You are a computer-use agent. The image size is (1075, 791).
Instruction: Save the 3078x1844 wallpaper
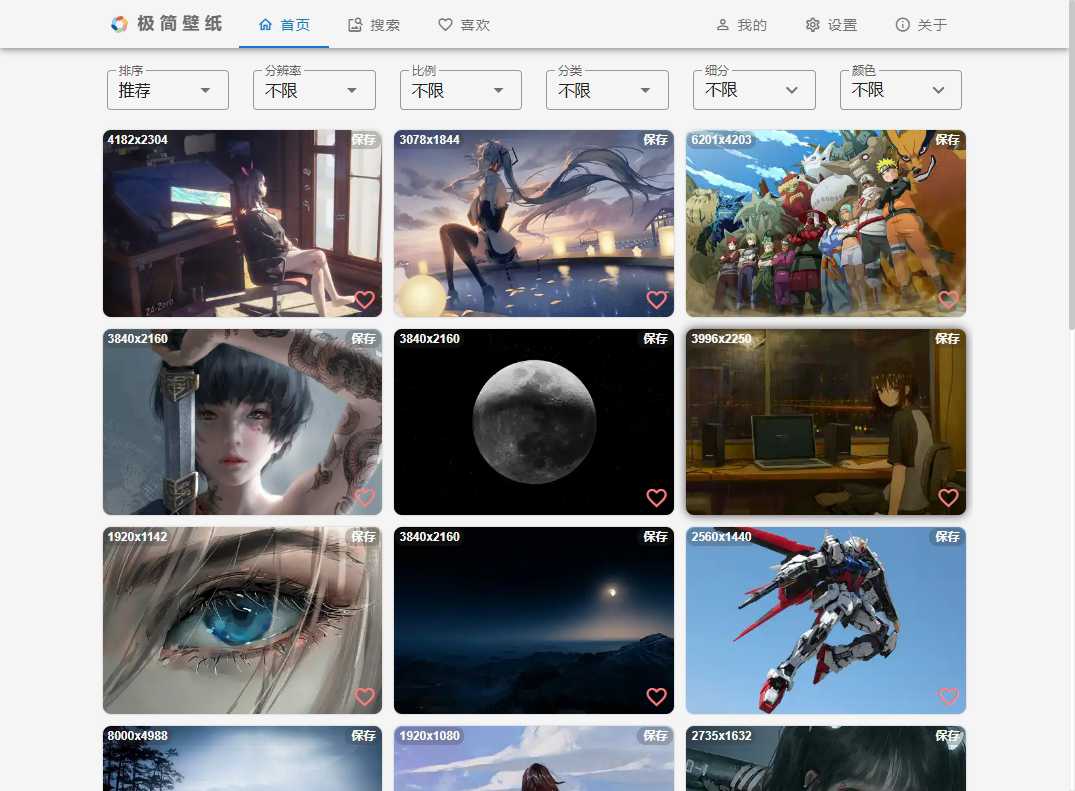pos(655,140)
